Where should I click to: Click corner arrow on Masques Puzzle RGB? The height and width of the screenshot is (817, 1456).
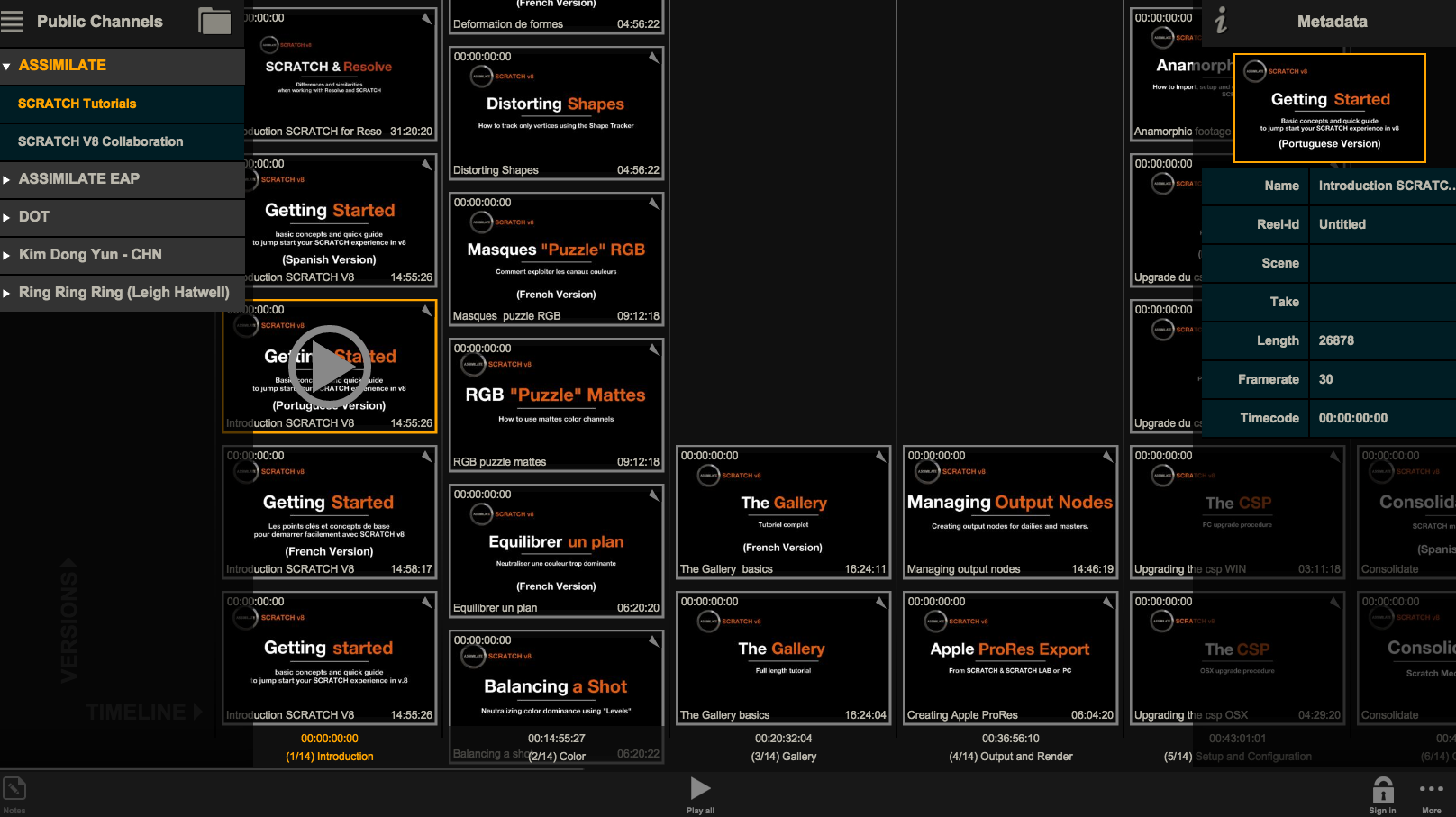point(653,204)
